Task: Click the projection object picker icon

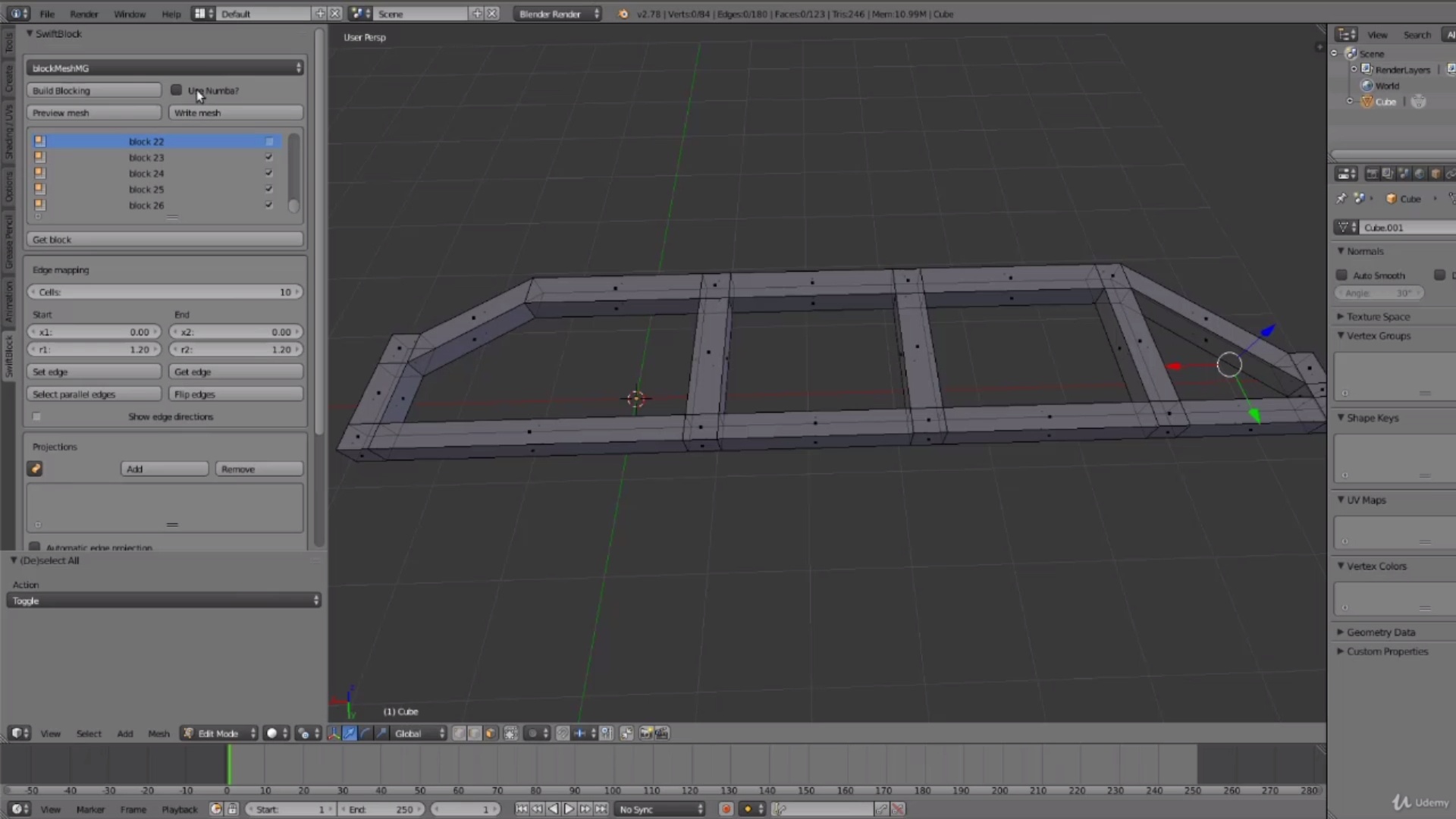Action: (35, 469)
